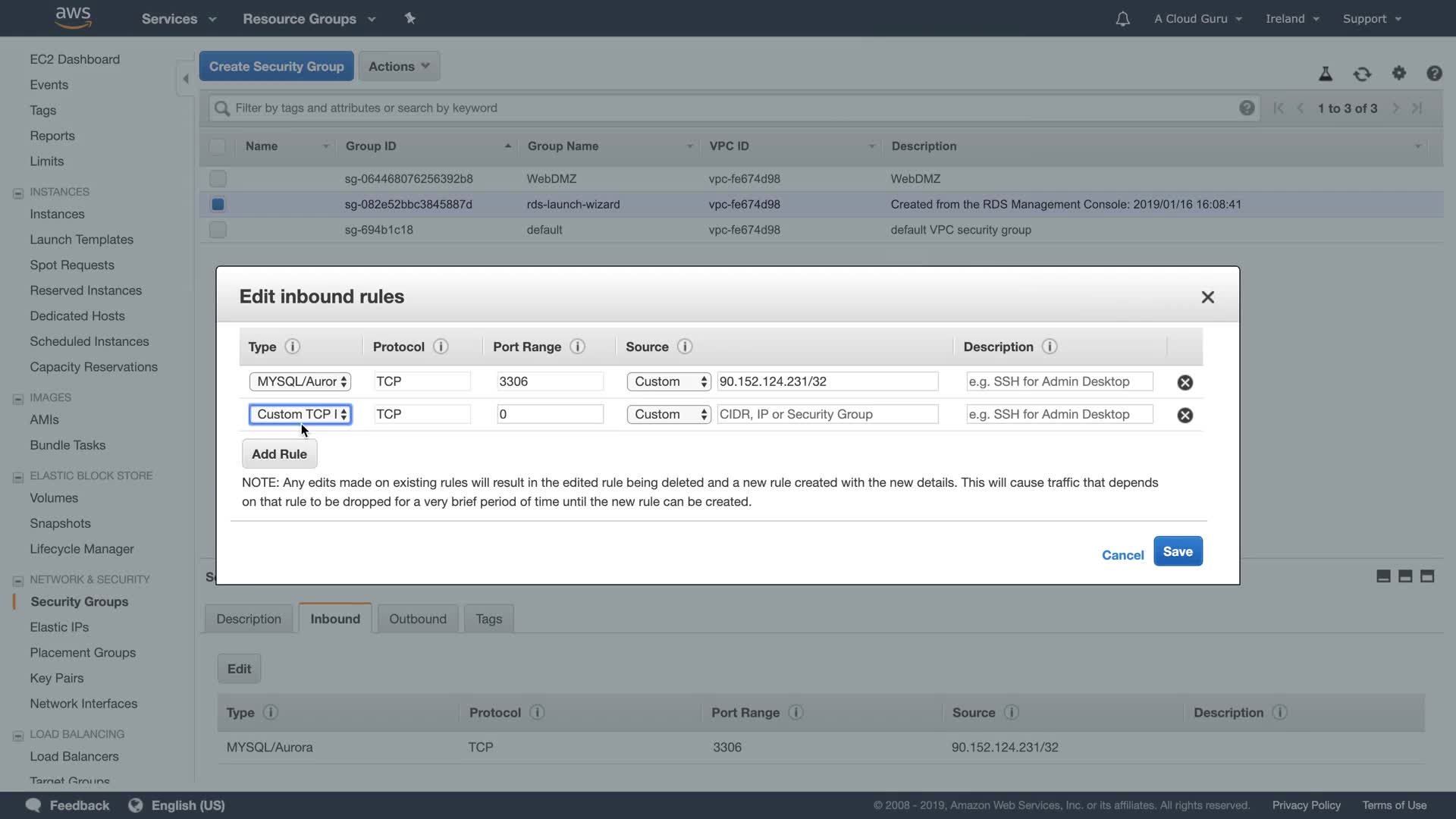Open the Custom TCP type dropdown

(x=300, y=414)
